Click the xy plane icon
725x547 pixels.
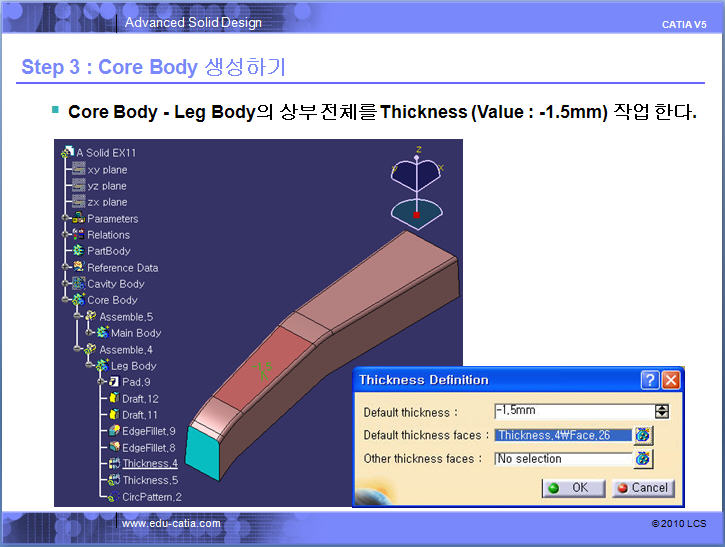point(78,169)
